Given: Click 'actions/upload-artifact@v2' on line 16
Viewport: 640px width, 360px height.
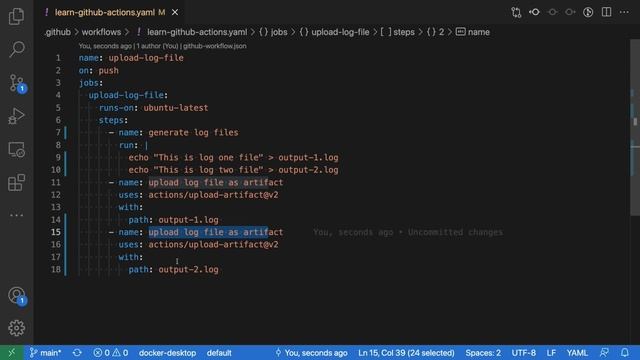Looking at the screenshot, I should tap(213, 244).
